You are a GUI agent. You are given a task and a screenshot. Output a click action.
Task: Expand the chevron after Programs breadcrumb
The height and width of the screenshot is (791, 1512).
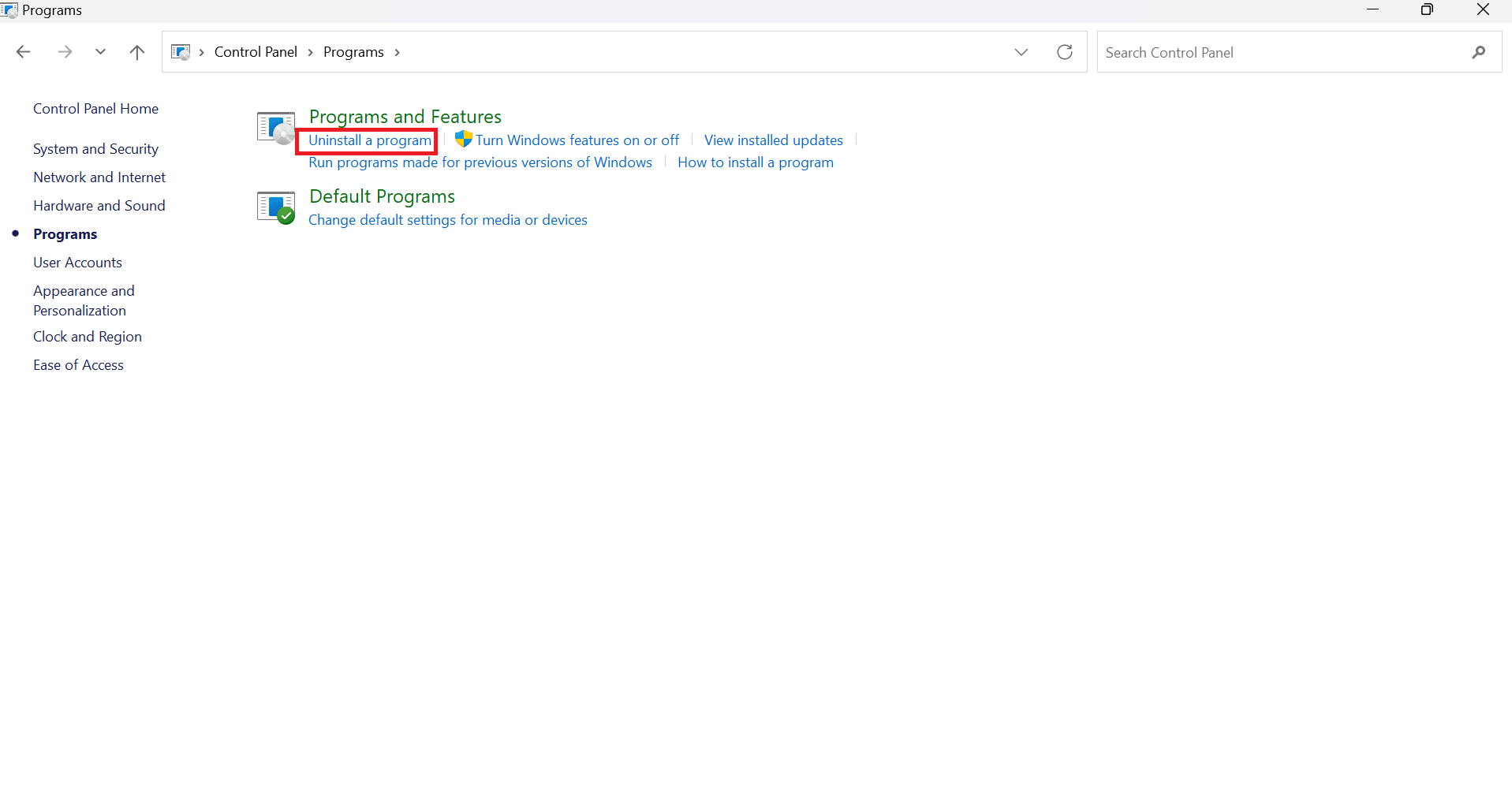click(x=398, y=52)
